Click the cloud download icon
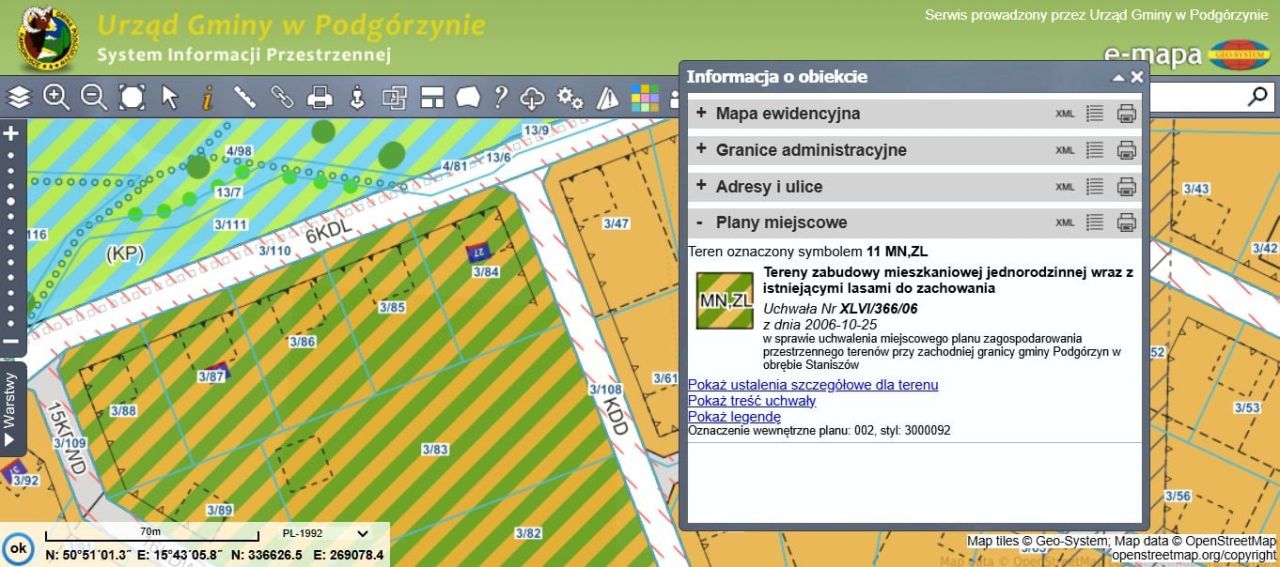 (533, 97)
